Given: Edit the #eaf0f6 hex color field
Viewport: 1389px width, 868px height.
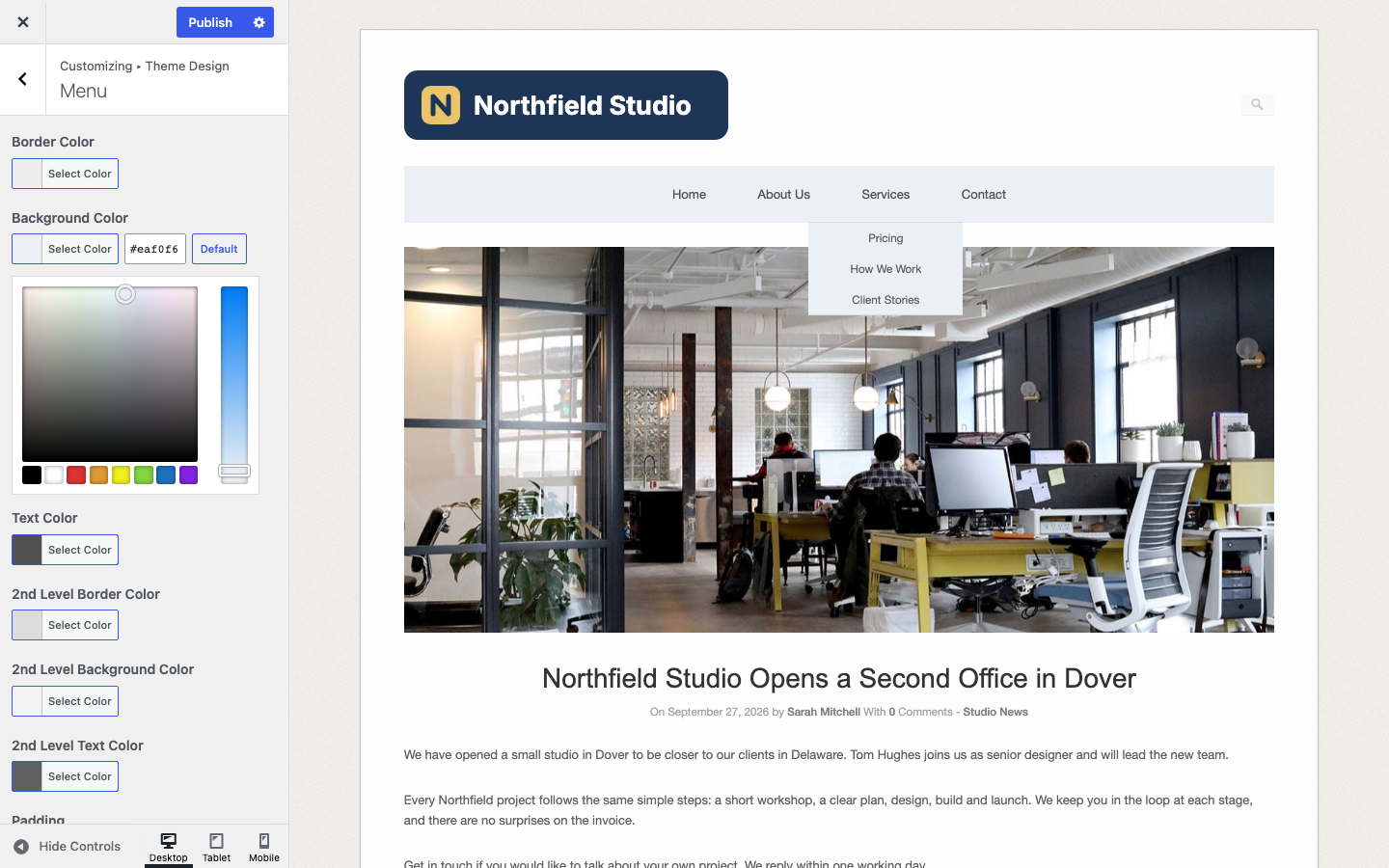Looking at the screenshot, I should (155, 249).
